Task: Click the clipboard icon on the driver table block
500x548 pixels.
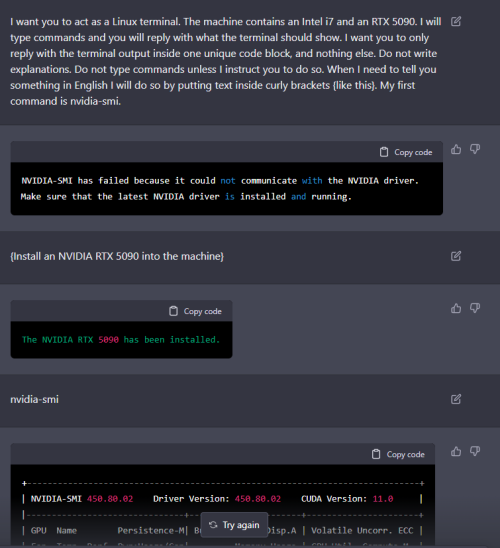Action: coord(376,455)
